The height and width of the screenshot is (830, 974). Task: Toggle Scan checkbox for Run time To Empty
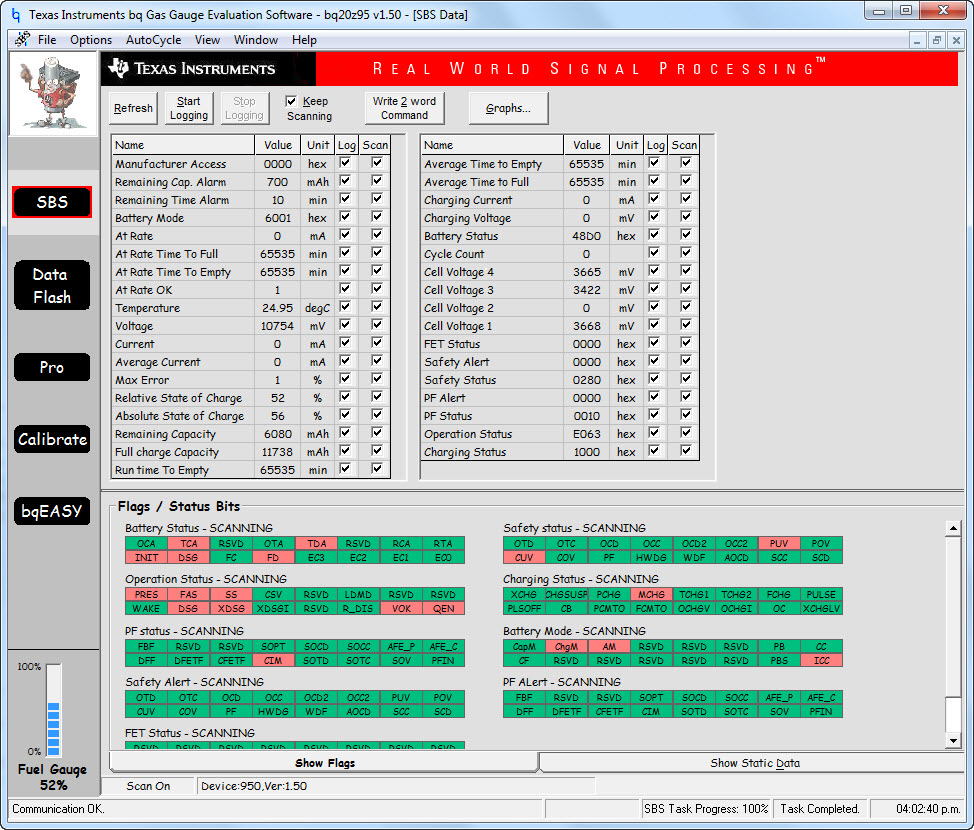click(376, 469)
